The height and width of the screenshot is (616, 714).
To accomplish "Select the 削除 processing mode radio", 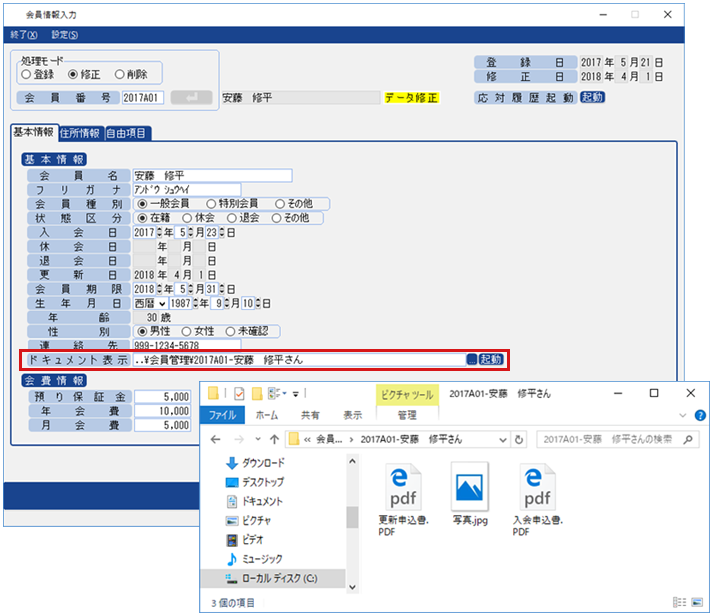I will (131, 74).
